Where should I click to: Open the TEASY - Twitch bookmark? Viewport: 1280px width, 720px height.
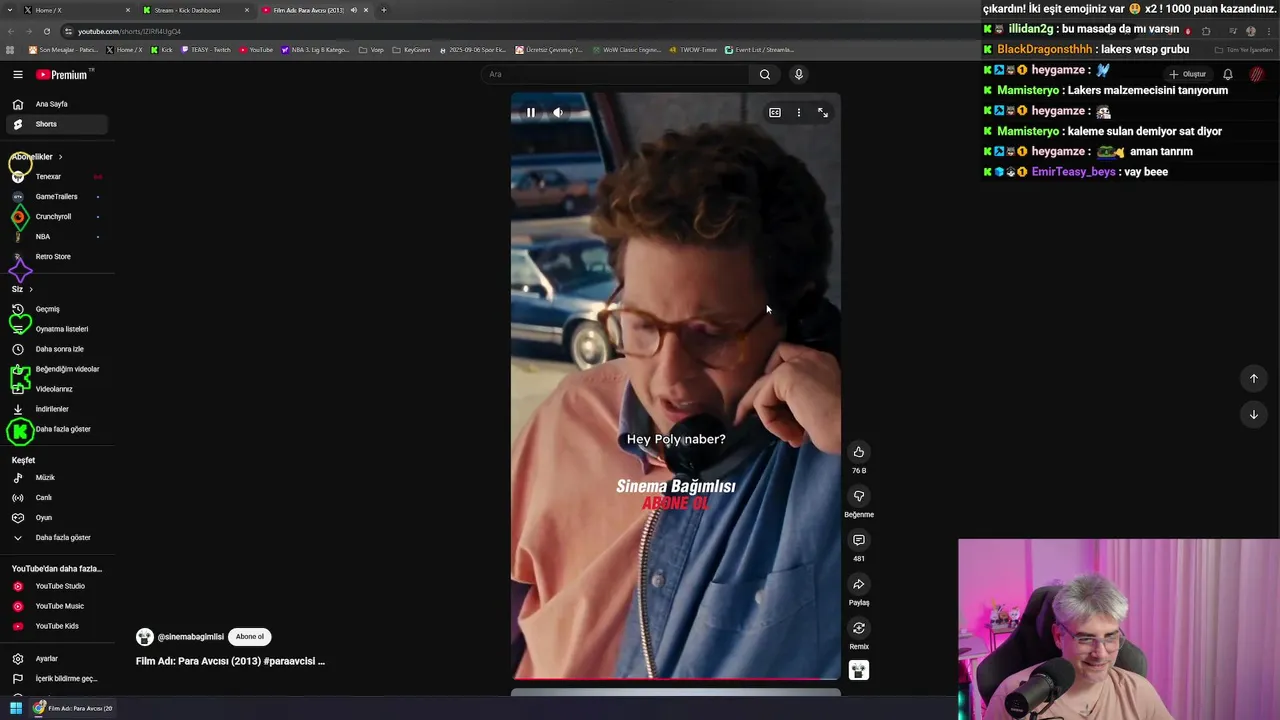(205, 49)
